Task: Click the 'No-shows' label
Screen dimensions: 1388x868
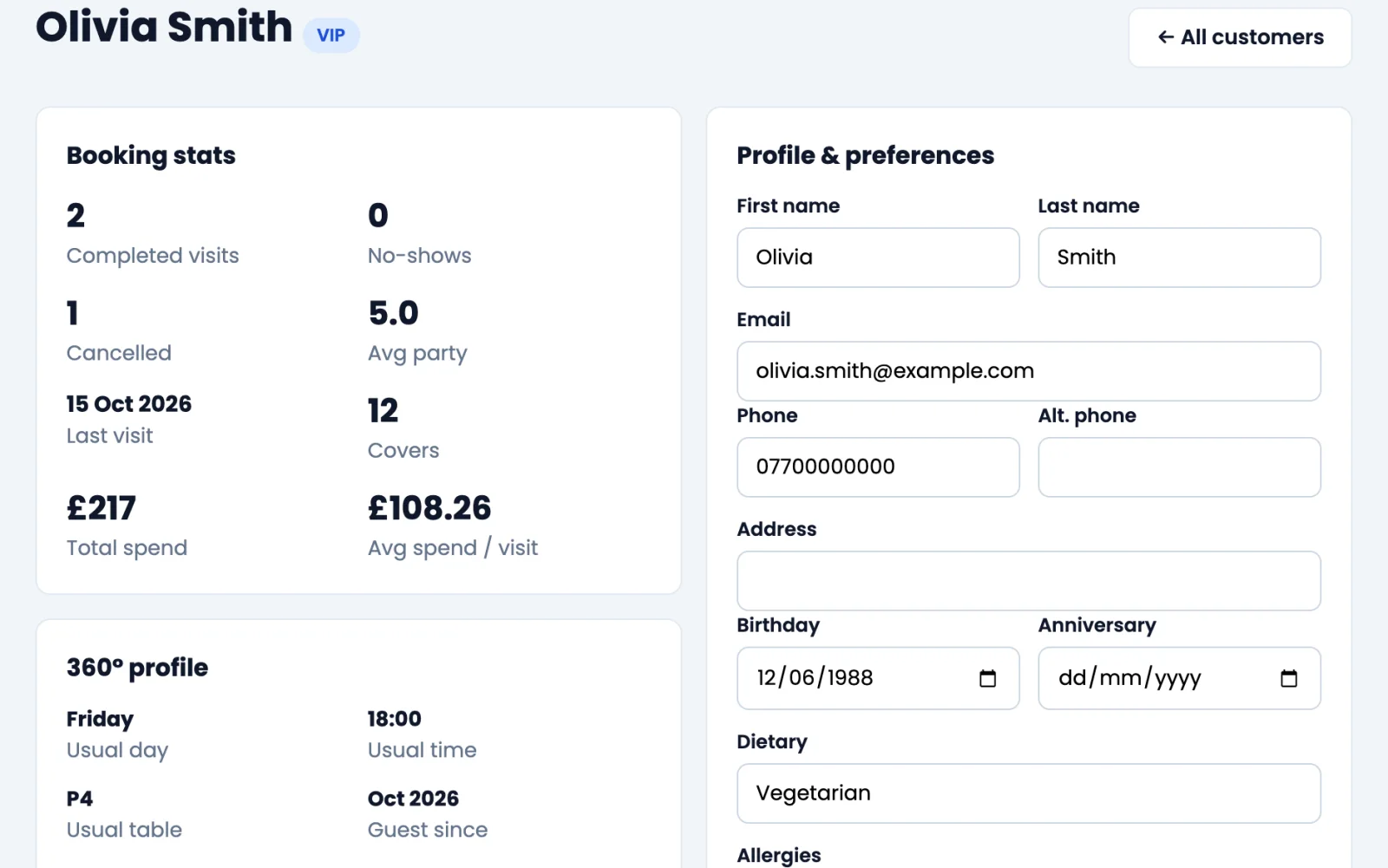Action: pos(419,256)
